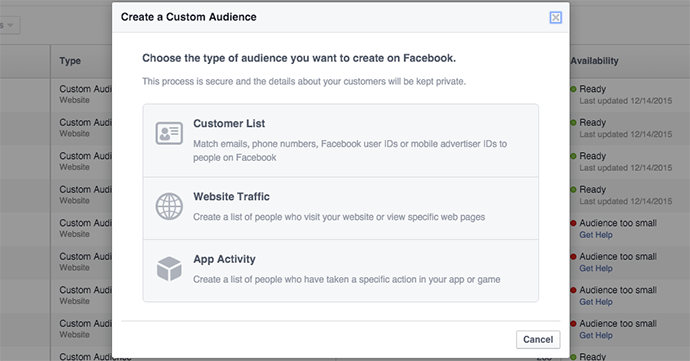Screen dimensions: 690x361
Task: Click the security and privacy note text
Action: (x=304, y=81)
